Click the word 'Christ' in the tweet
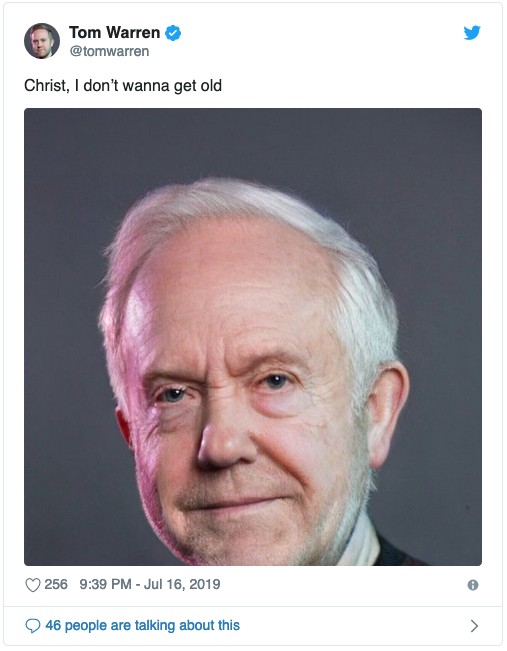Viewport: 507px width, 651px height. [44, 86]
